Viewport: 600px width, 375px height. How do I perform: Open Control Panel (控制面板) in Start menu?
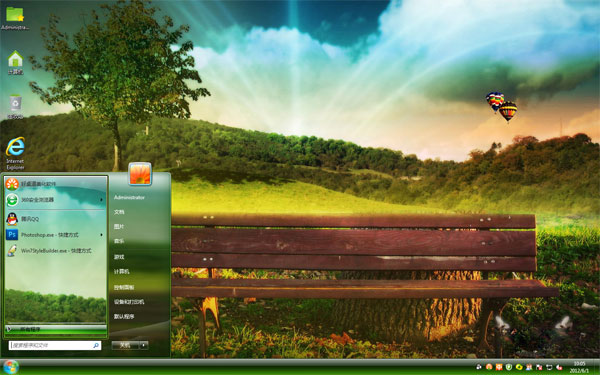[124, 287]
